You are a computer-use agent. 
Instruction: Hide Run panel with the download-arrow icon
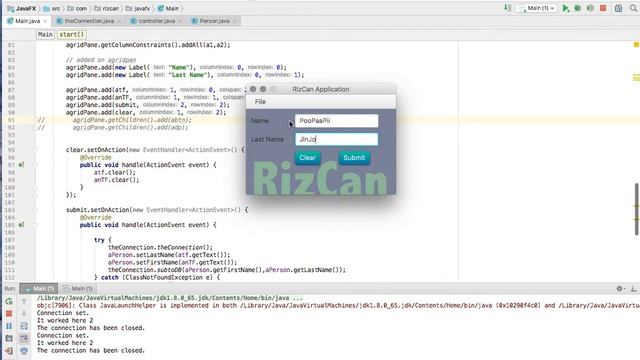(633, 289)
